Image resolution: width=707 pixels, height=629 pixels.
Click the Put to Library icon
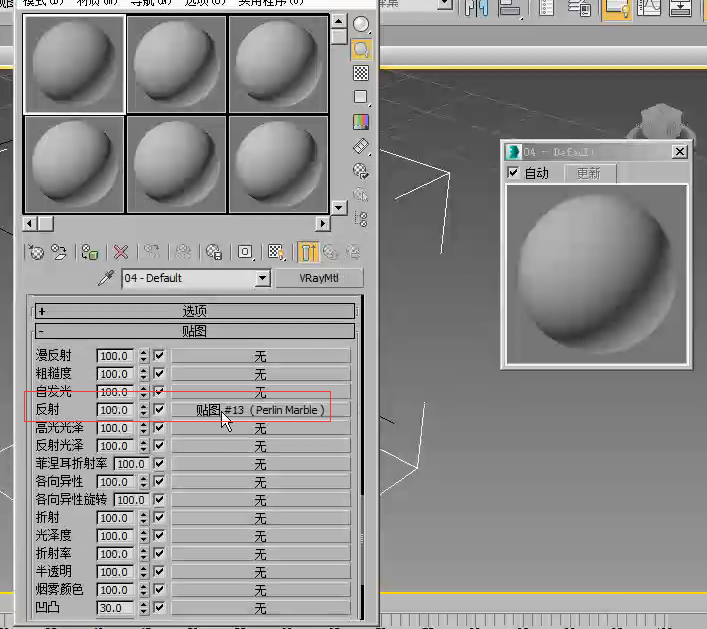(214, 252)
